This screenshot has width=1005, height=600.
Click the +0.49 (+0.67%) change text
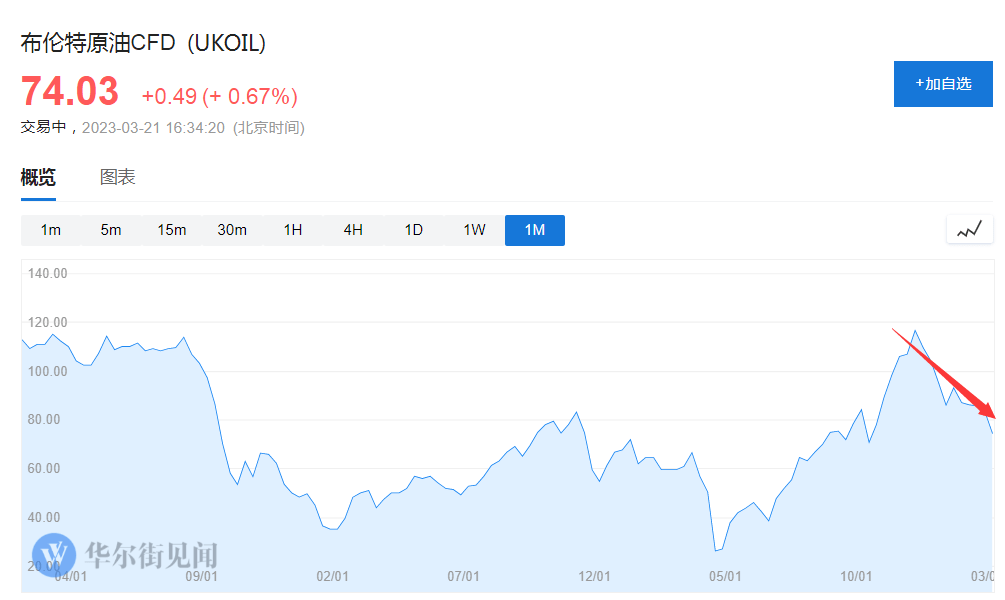tap(220, 97)
